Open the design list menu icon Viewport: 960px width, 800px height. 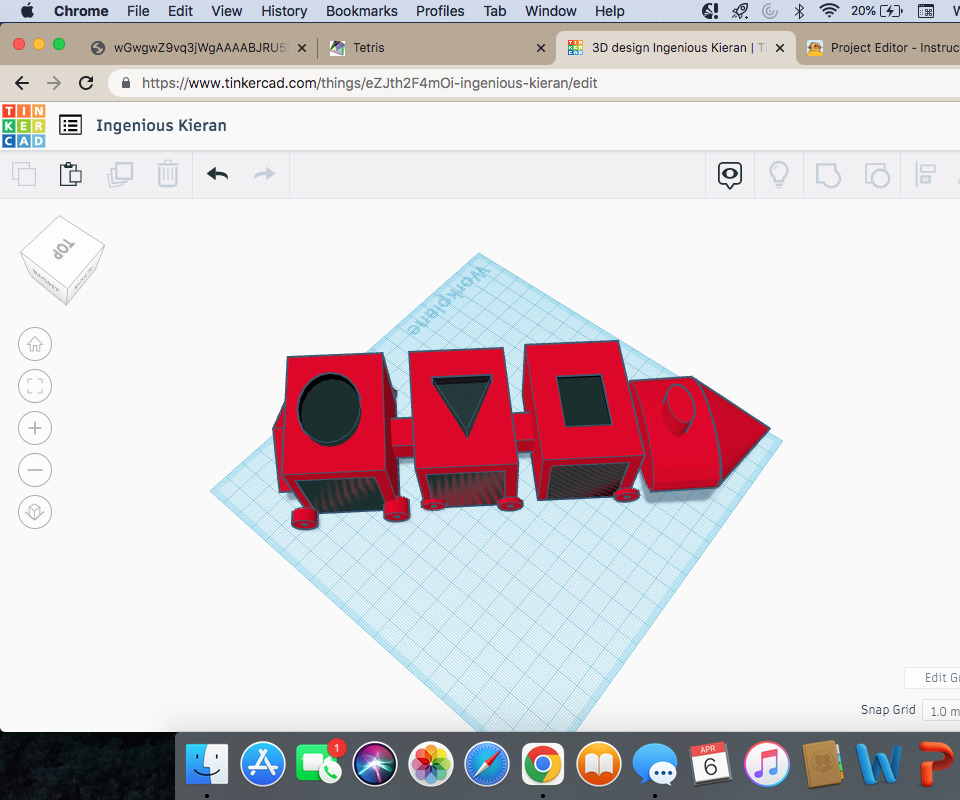point(70,125)
